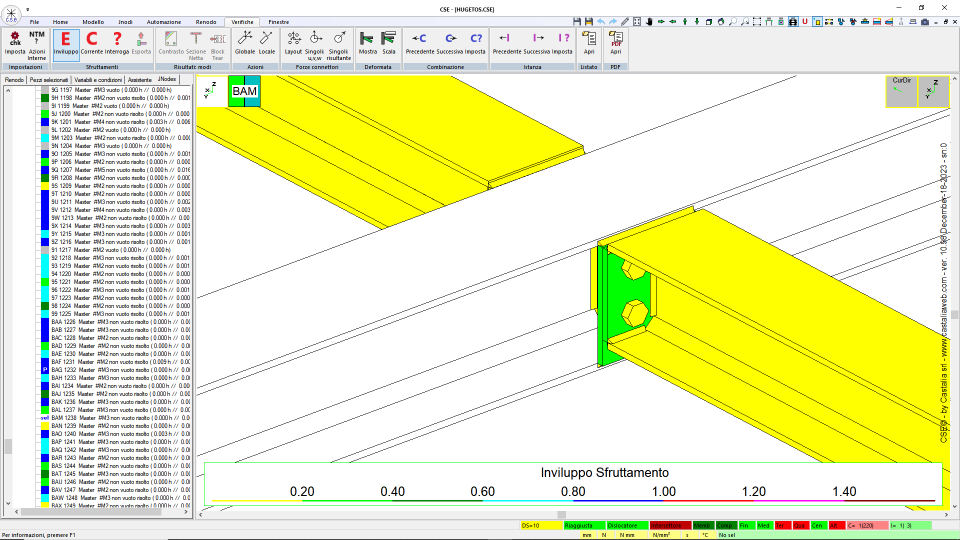Image resolution: width=960 pixels, height=540 pixels.
Task: Click the C= 1(220) combination field
Action: (x=867, y=525)
